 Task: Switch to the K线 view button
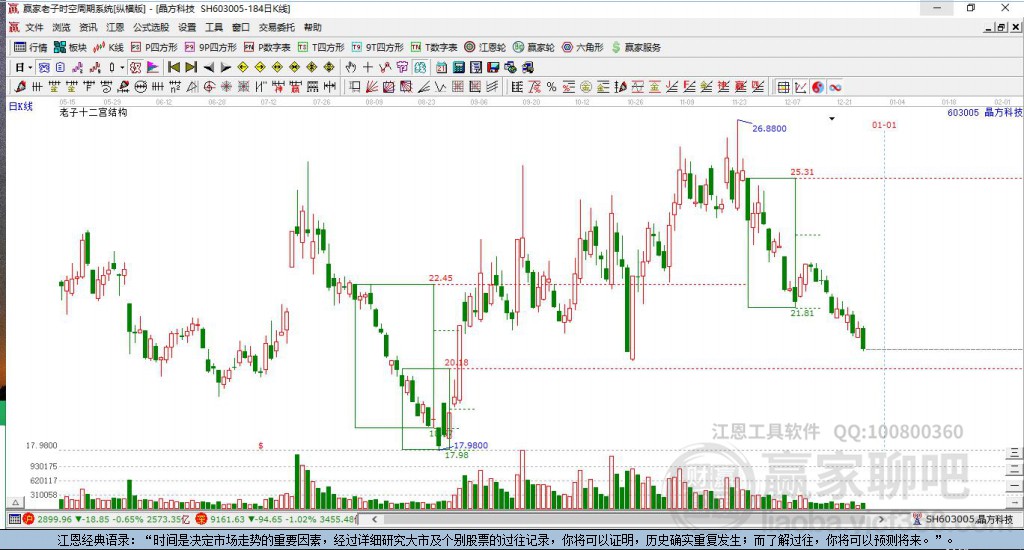[x=108, y=47]
